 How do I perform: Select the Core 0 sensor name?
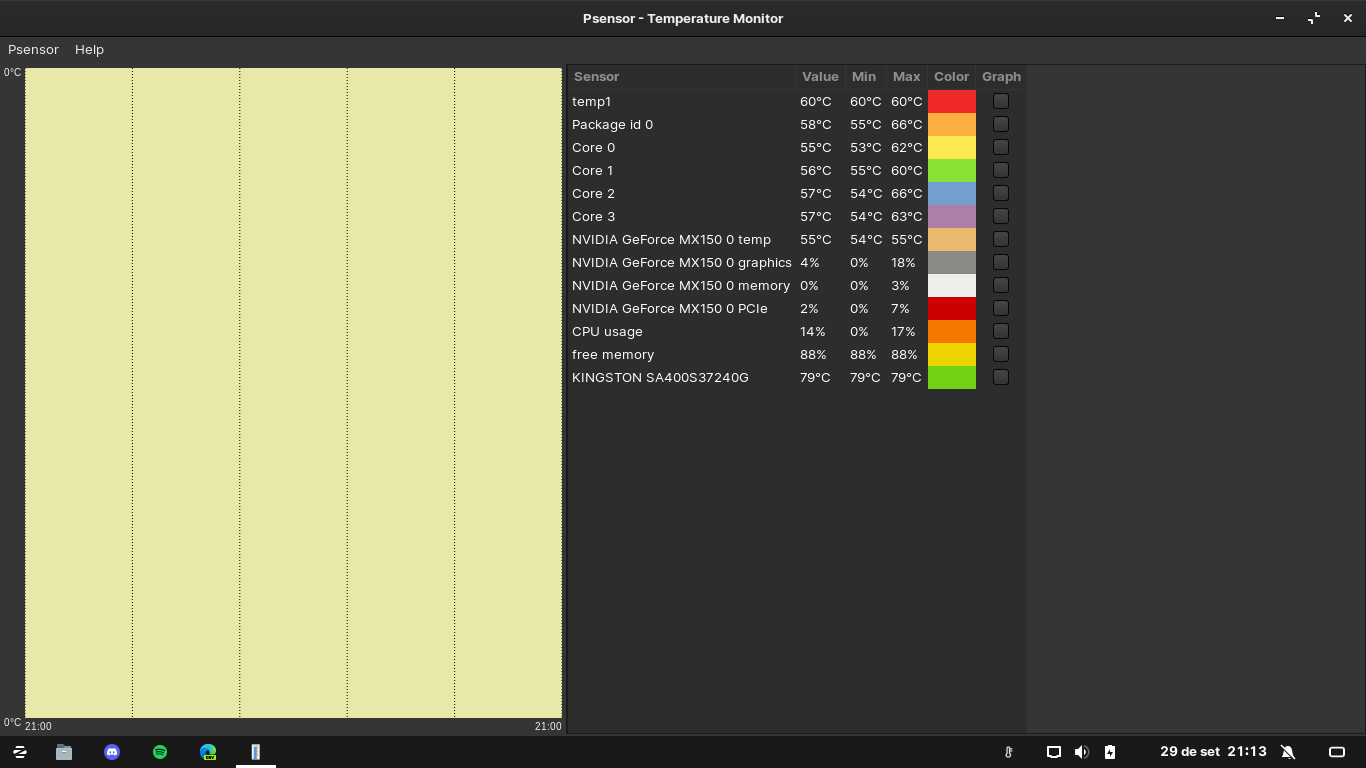pyautogui.click(x=593, y=147)
